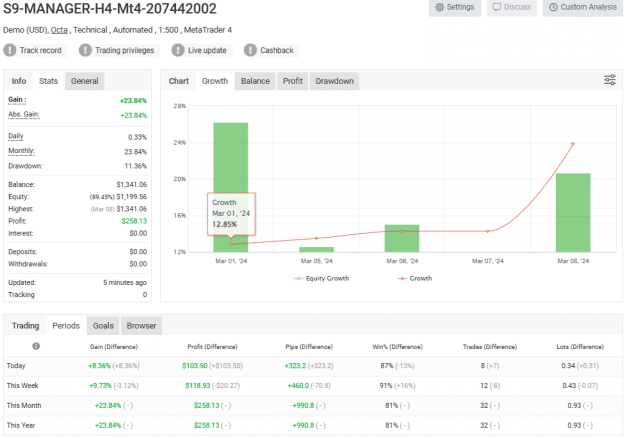Image resolution: width=625 pixels, height=438 pixels.
Task: Click the Daily label
Action: pos(16,136)
